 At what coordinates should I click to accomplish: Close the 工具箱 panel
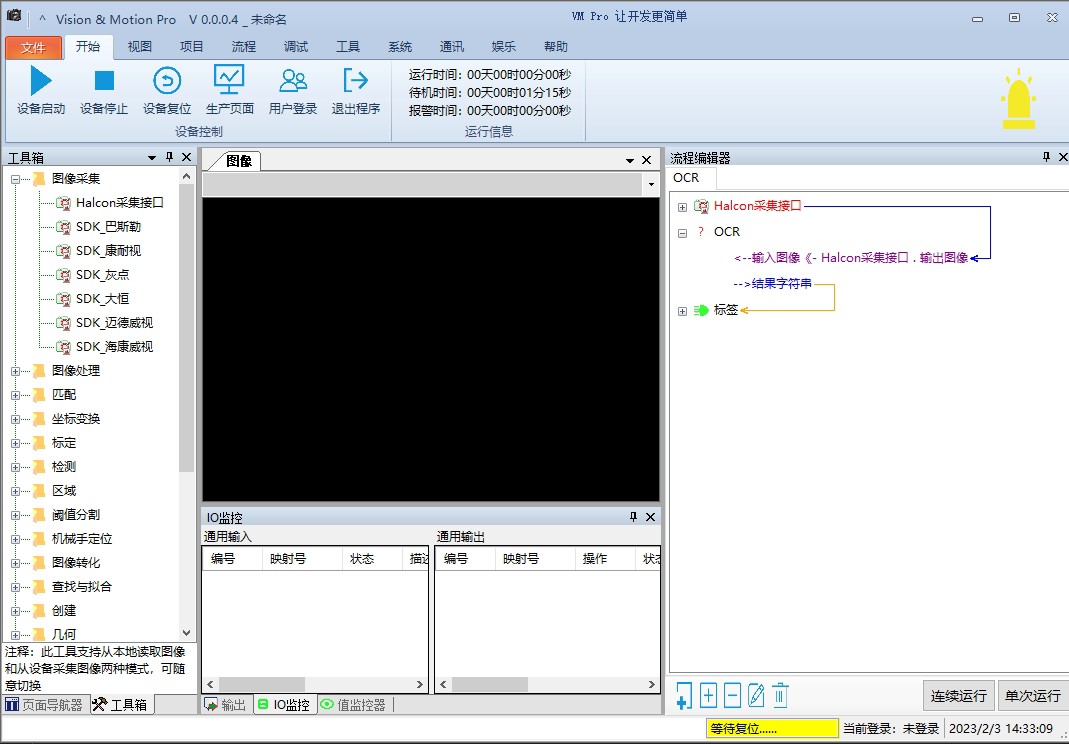point(187,158)
